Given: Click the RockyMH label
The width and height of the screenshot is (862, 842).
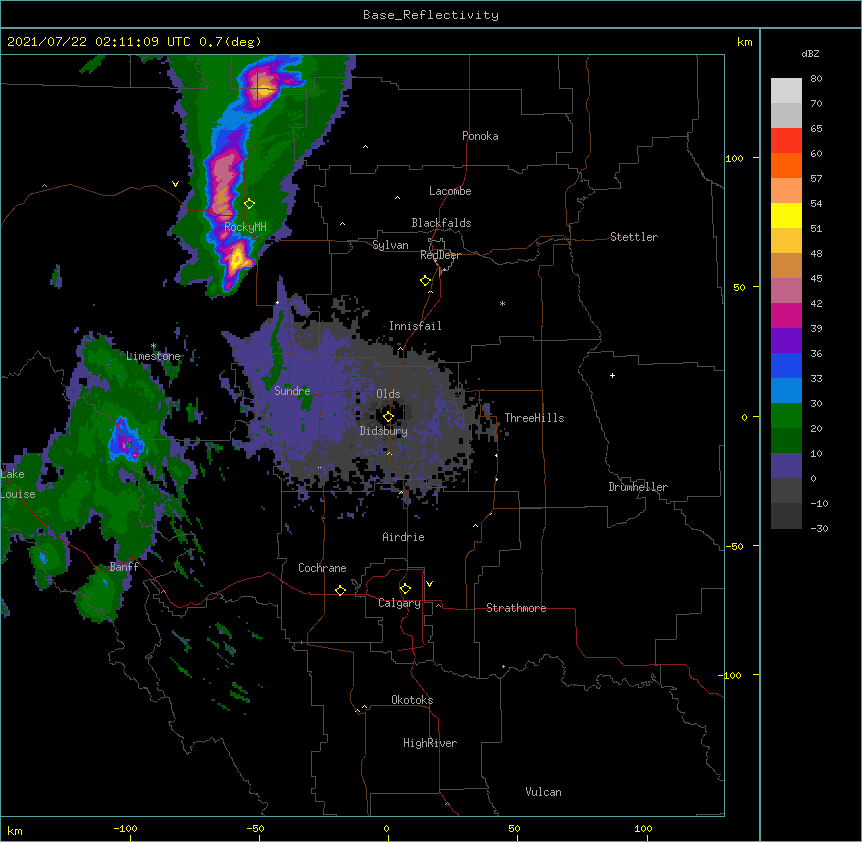Looking at the screenshot, I should 245,227.
